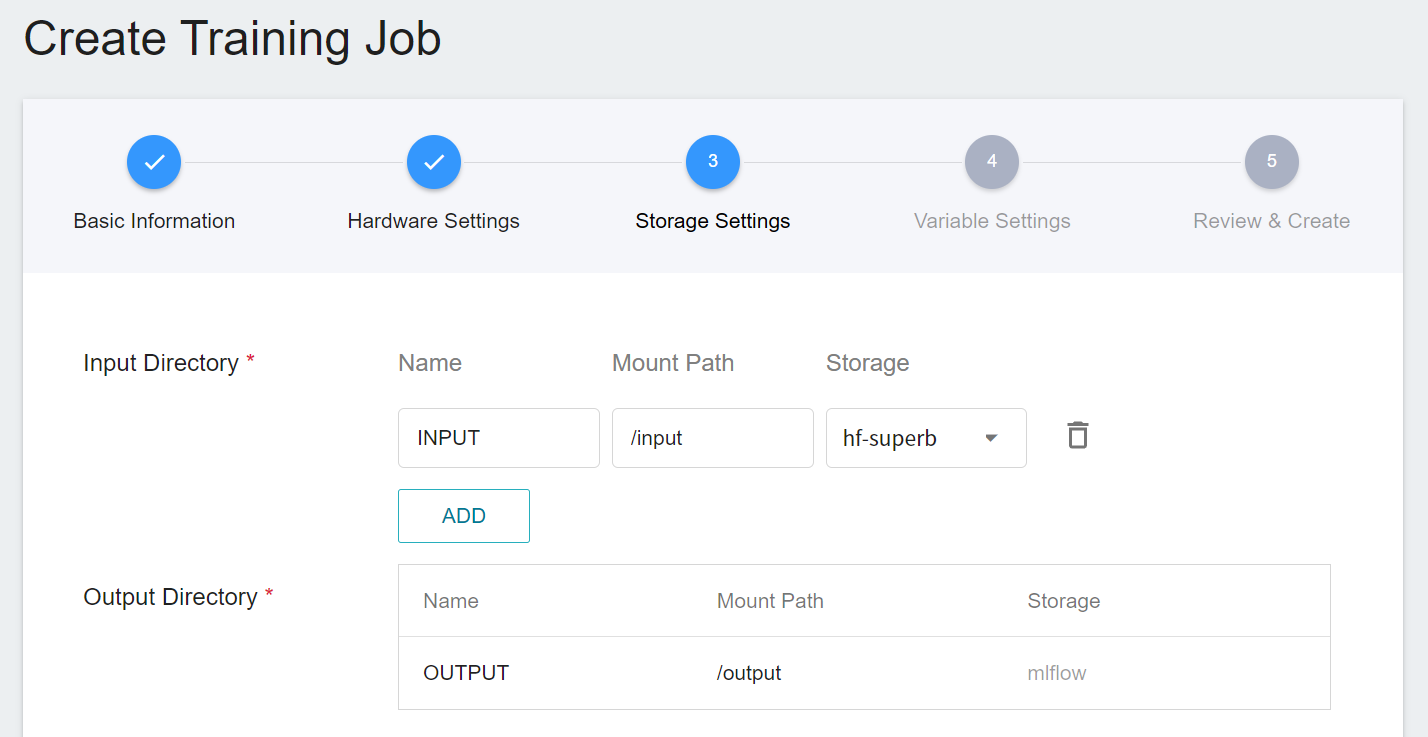This screenshot has width=1428, height=737.
Task: Select step 4 Variable Settings circle
Action: 992,162
